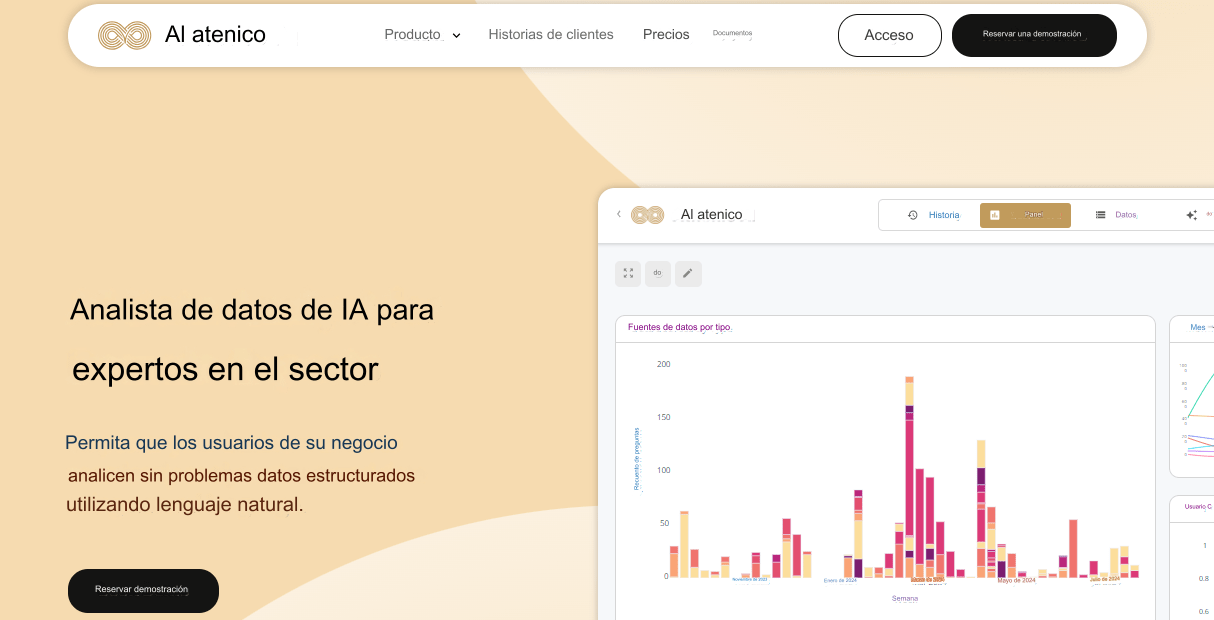Switch to the Historia tab
The image size is (1214, 620).
934,215
